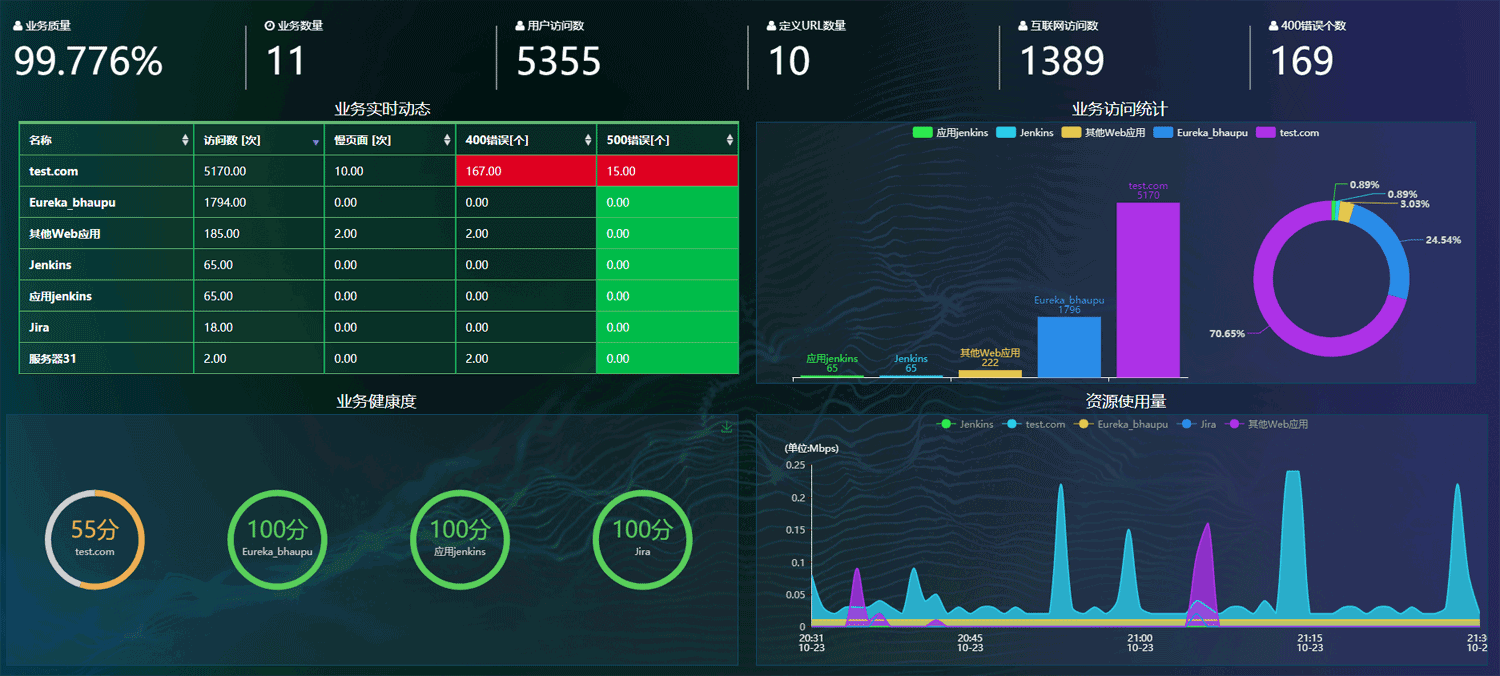Screen dimensions: 1500x676
Task: Click the 访问数 [次] column header
Action: (259, 140)
